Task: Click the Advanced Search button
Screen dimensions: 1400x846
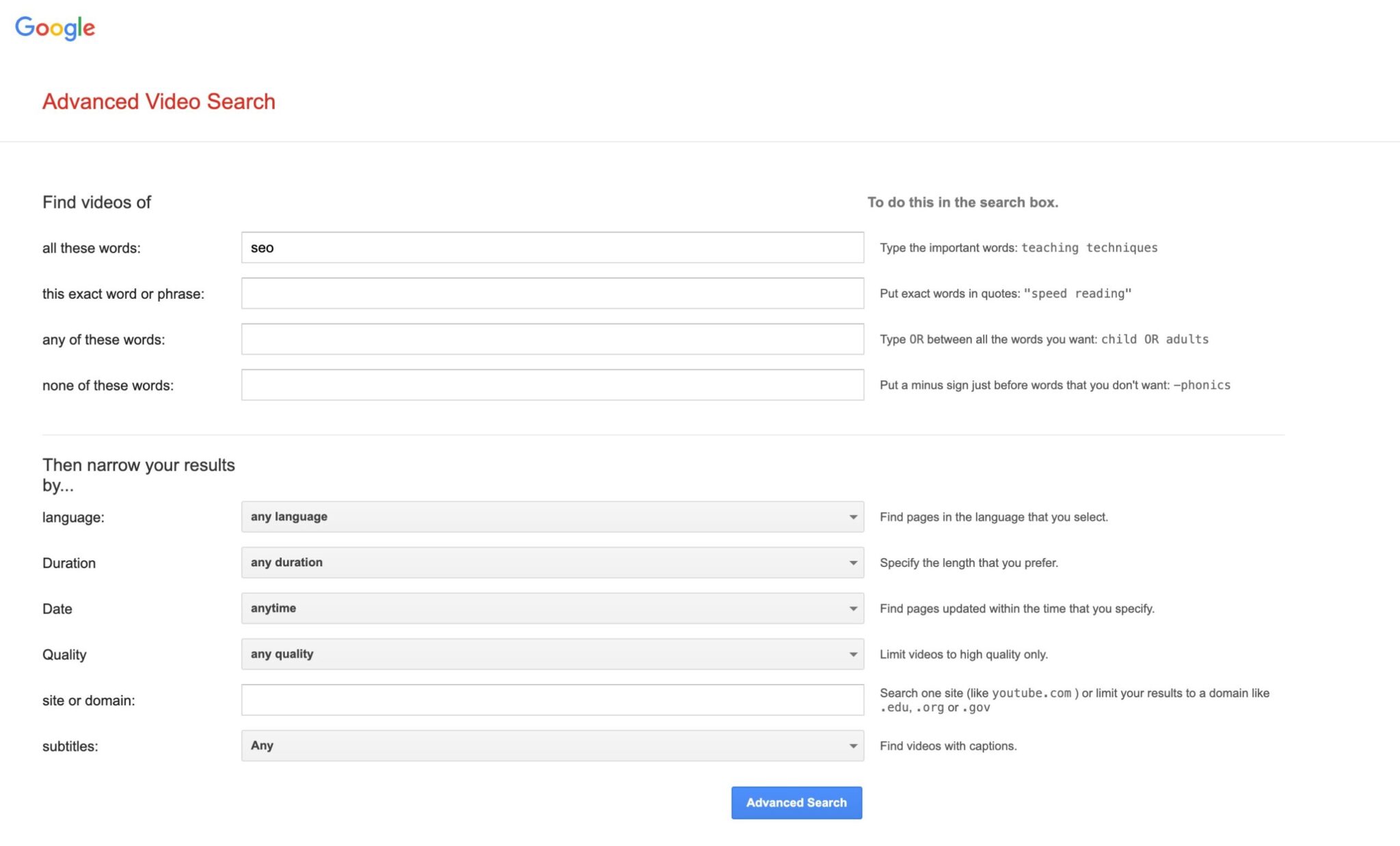Action: tap(796, 803)
